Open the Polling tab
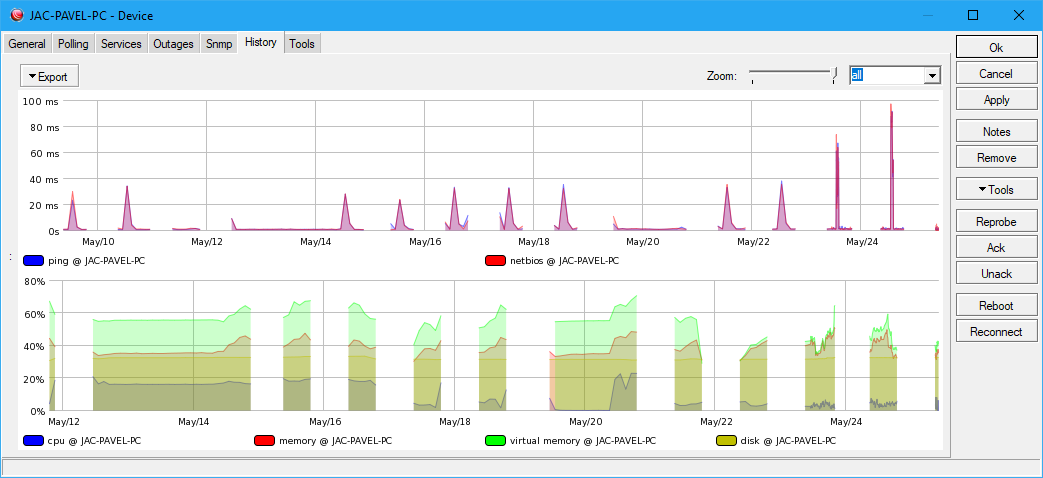 73,44
